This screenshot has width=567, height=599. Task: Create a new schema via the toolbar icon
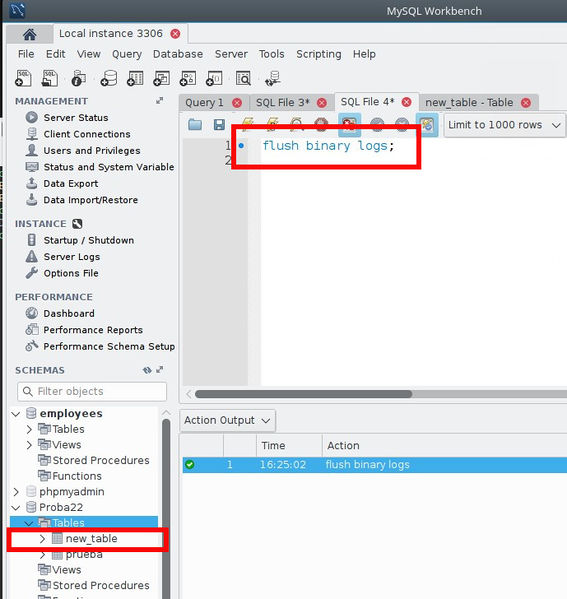109,78
